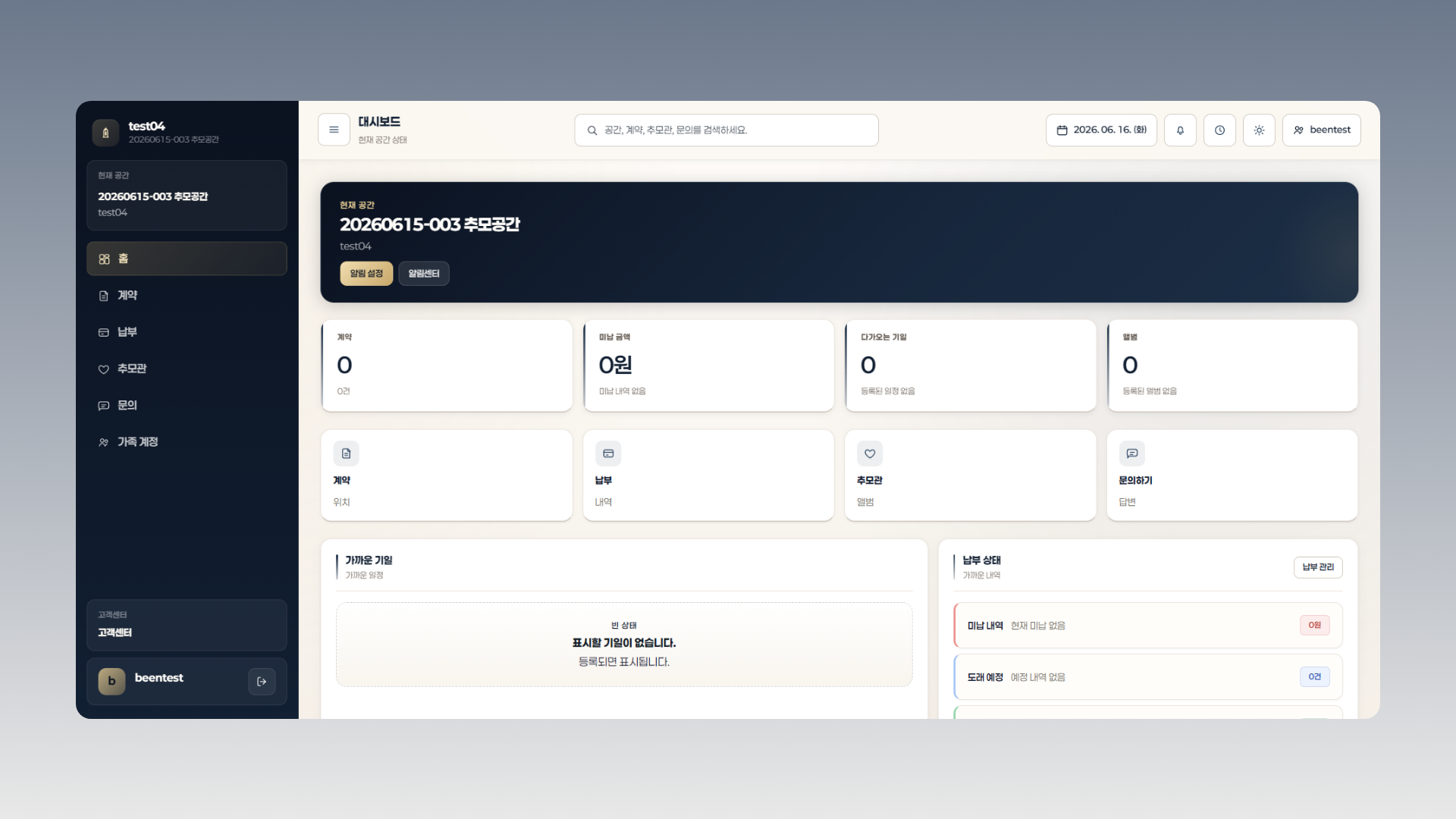Select 홈 in the sidebar
This screenshot has width=1456, height=819.
pos(187,259)
